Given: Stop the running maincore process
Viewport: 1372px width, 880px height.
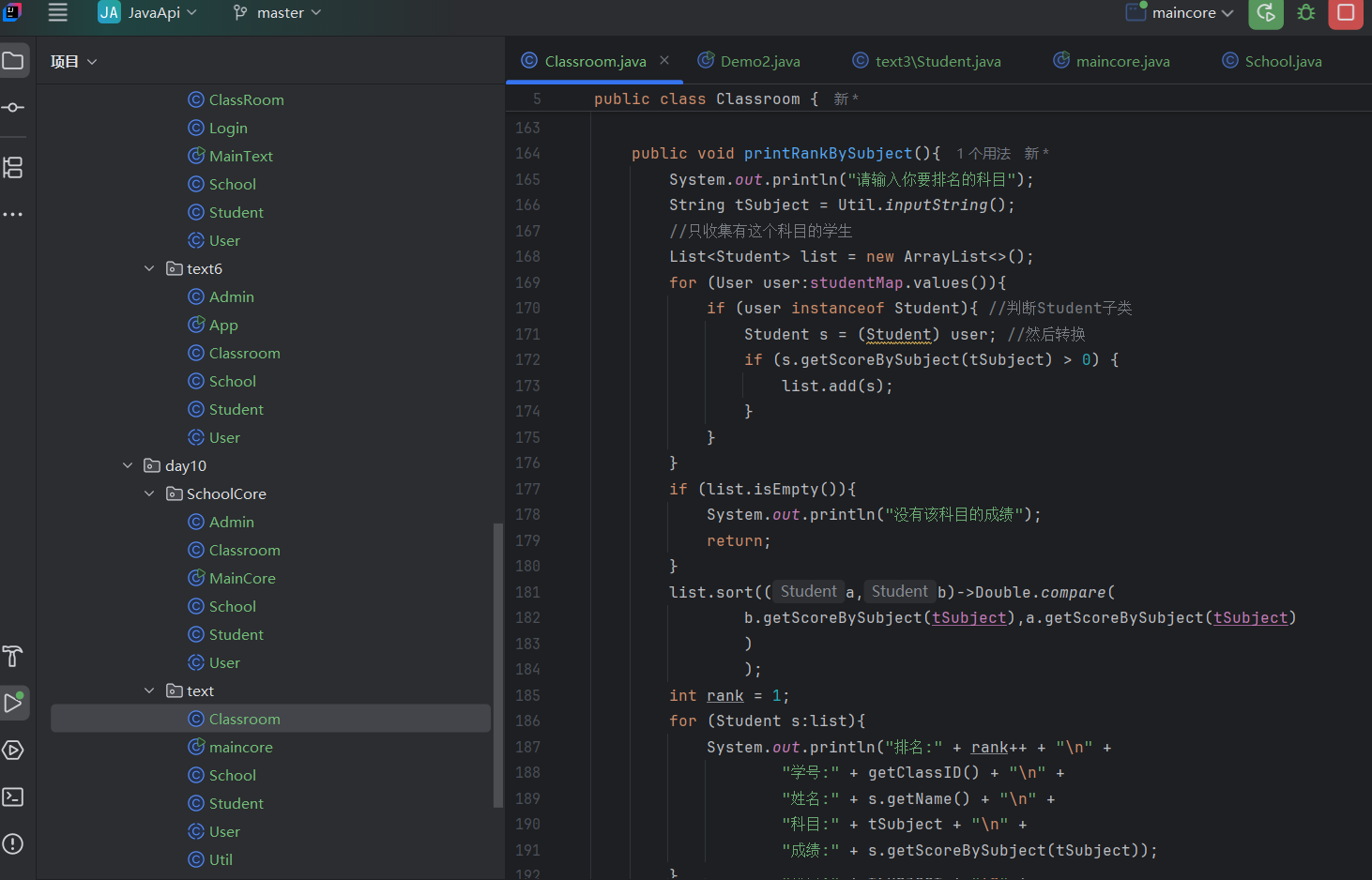Looking at the screenshot, I should [x=1346, y=13].
